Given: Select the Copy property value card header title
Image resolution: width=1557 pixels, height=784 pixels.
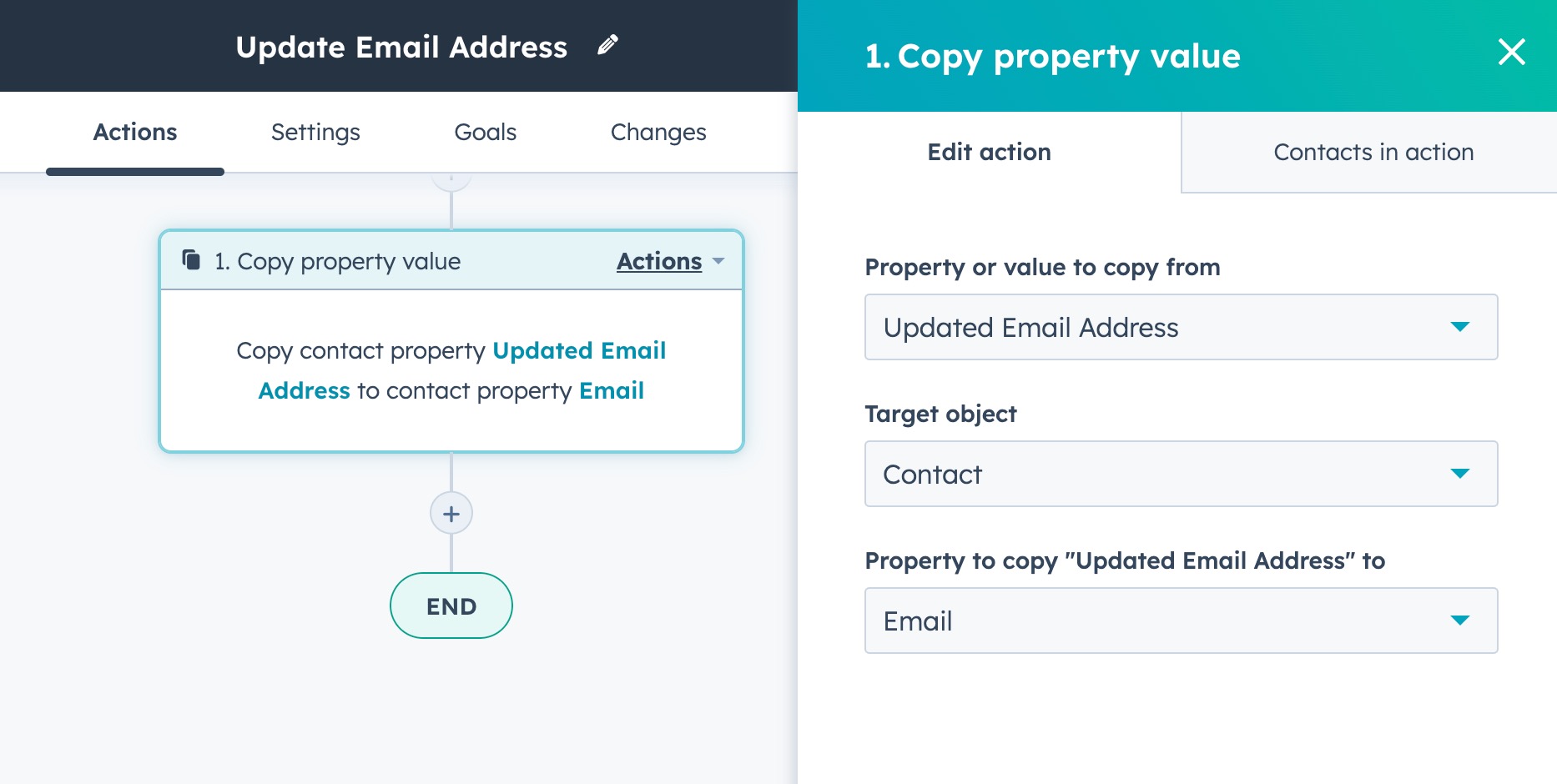Looking at the screenshot, I should (x=337, y=262).
